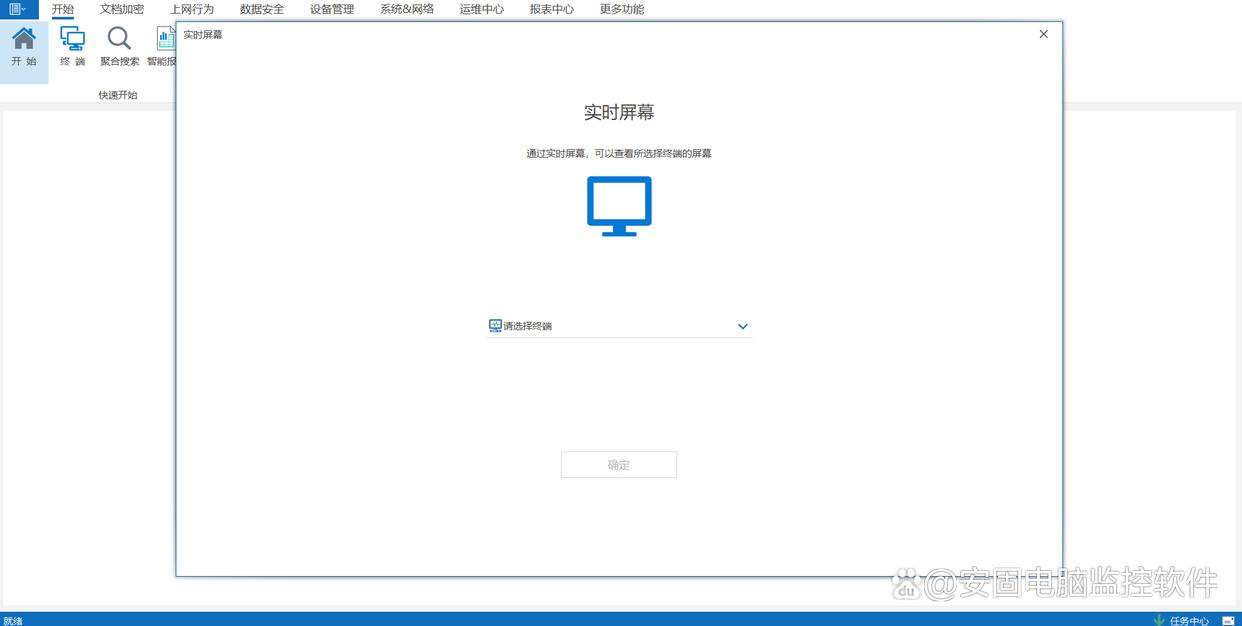Click the message icon at status bar right
Viewport: 1242px width, 626px height.
[1228, 621]
